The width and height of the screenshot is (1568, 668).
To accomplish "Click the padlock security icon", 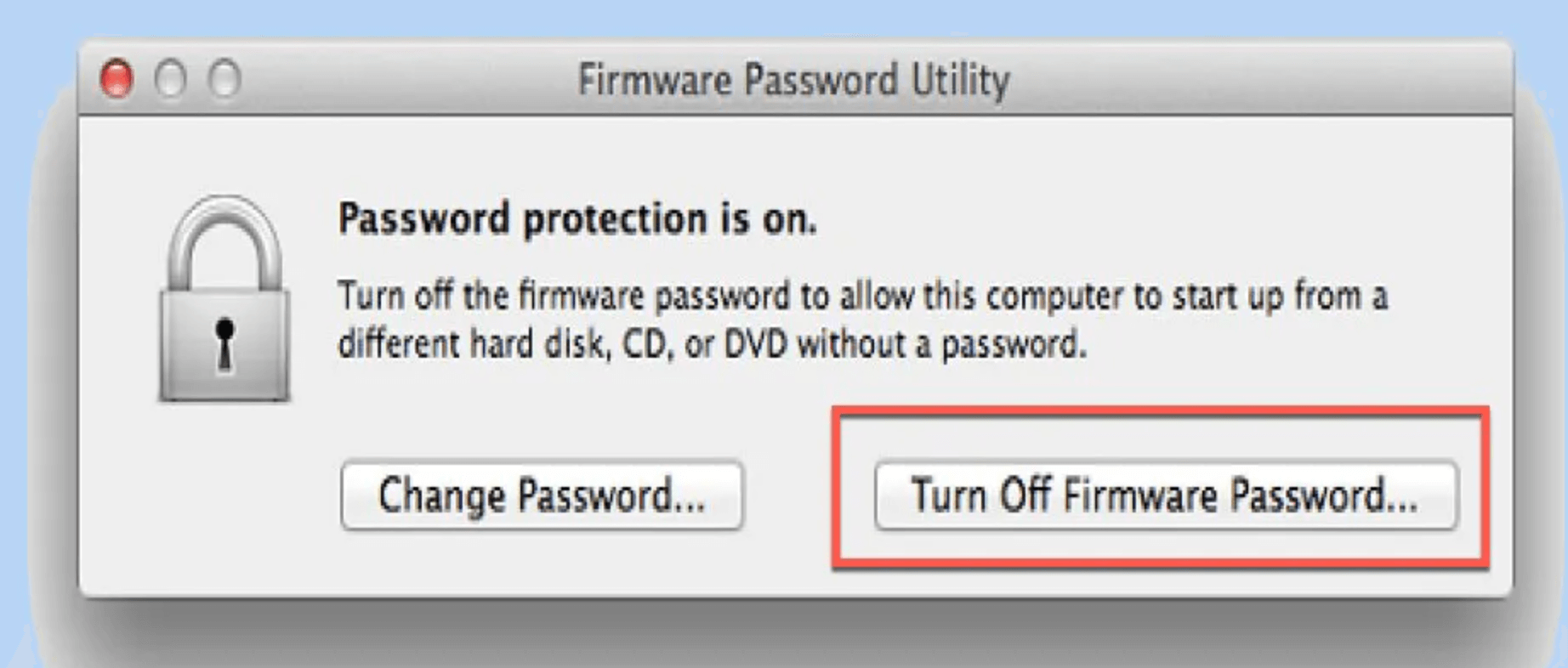I will pyautogui.click(x=223, y=297).
